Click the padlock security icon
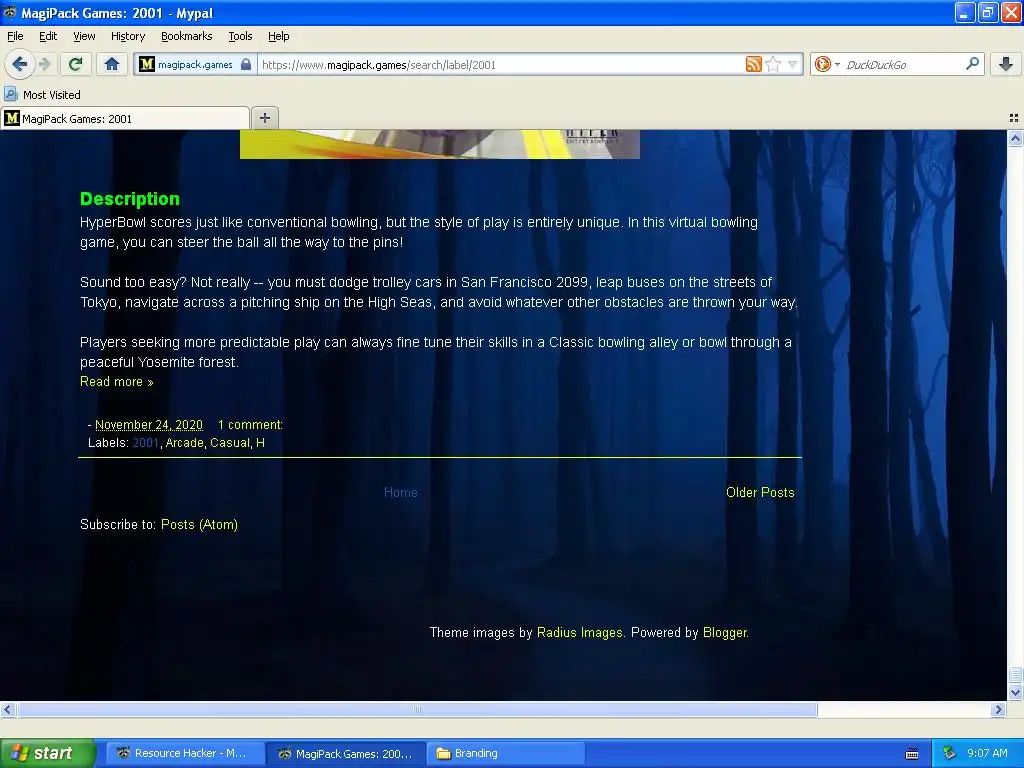1024x768 pixels. click(246, 64)
